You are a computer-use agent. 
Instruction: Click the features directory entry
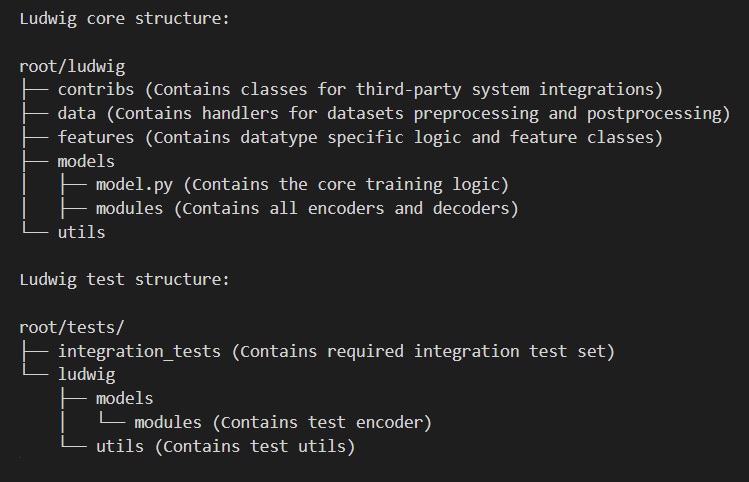[96, 137]
